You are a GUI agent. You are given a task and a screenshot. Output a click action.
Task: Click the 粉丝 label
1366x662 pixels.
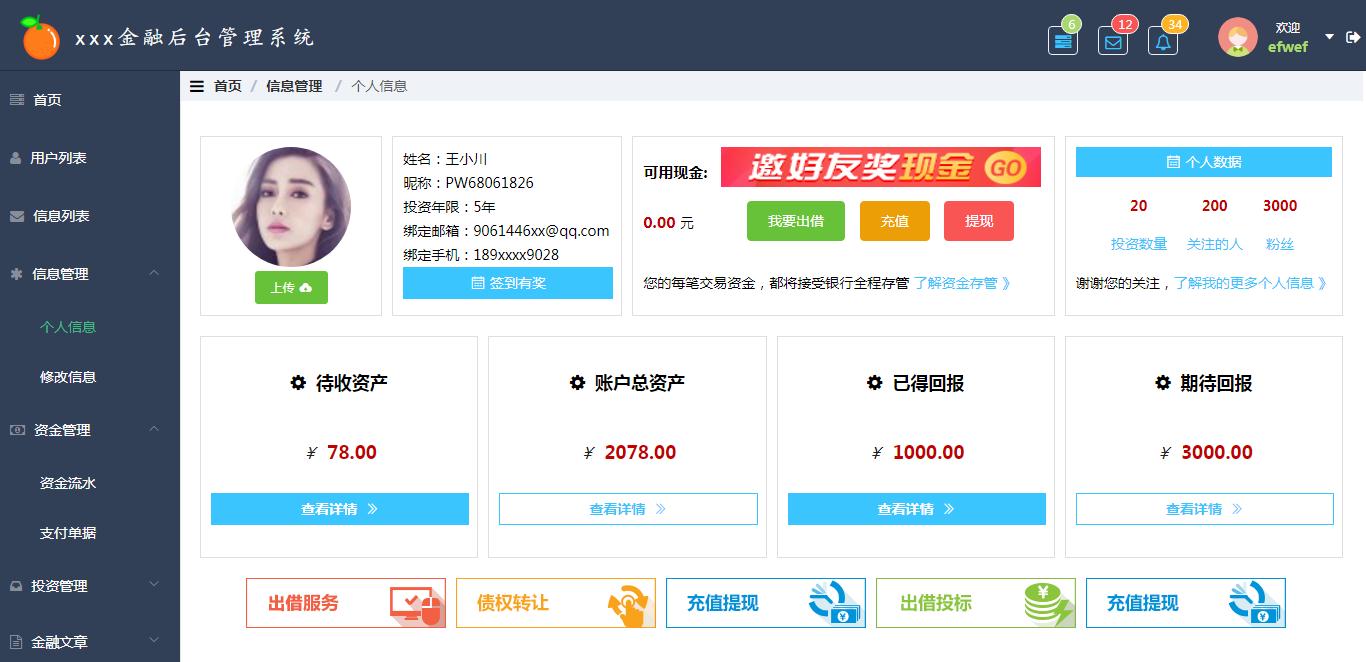point(1280,244)
